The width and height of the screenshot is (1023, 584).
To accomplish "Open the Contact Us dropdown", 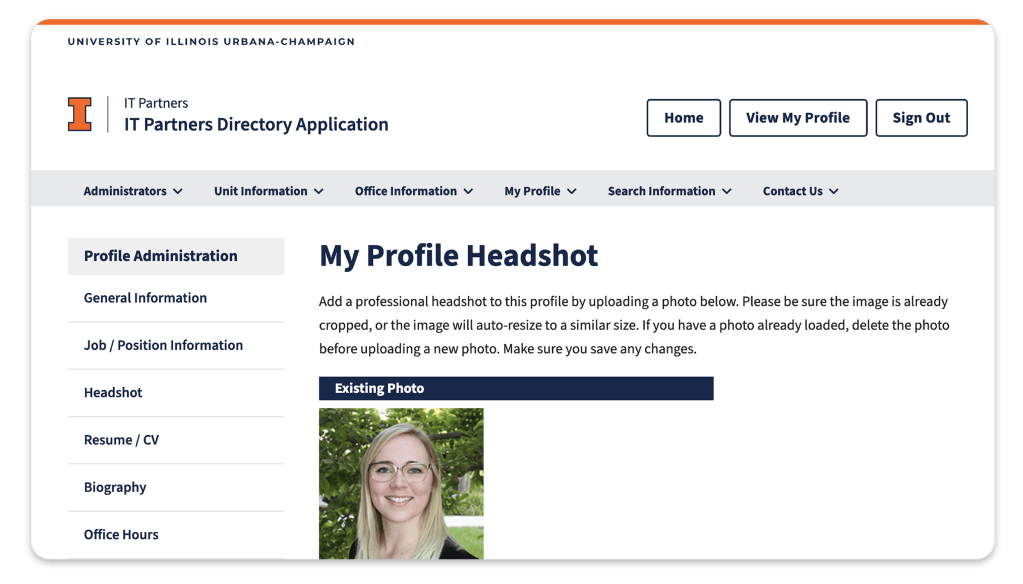I will [x=800, y=191].
